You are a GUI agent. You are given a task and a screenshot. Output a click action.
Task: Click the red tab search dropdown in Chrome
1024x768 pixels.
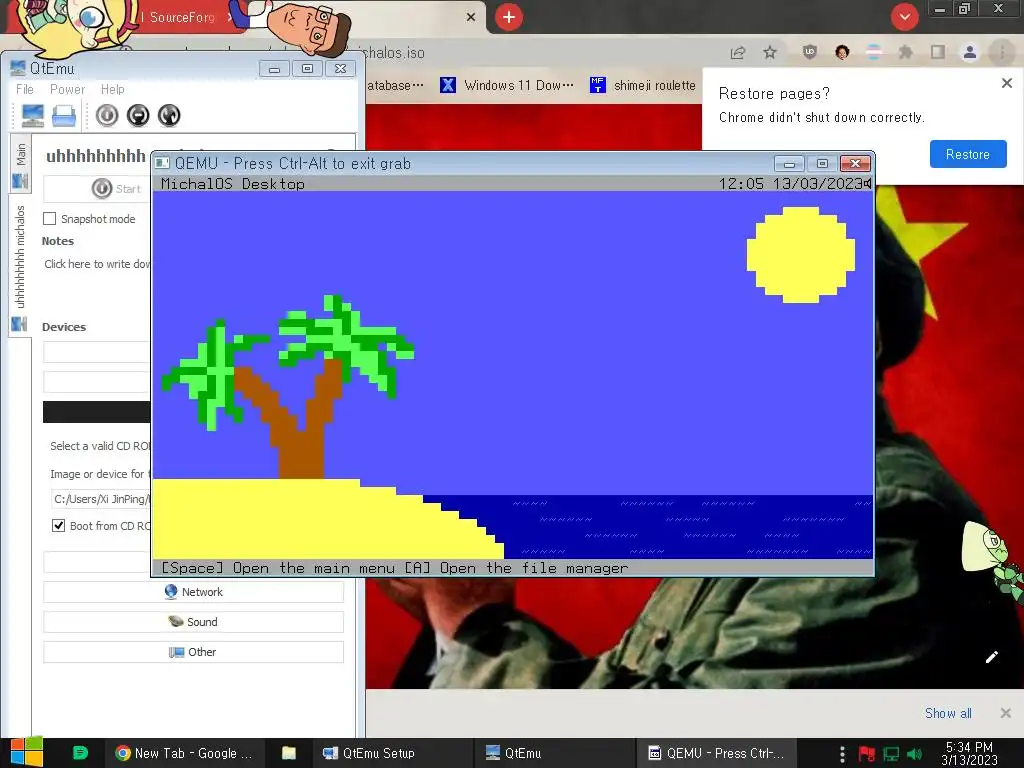point(904,17)
